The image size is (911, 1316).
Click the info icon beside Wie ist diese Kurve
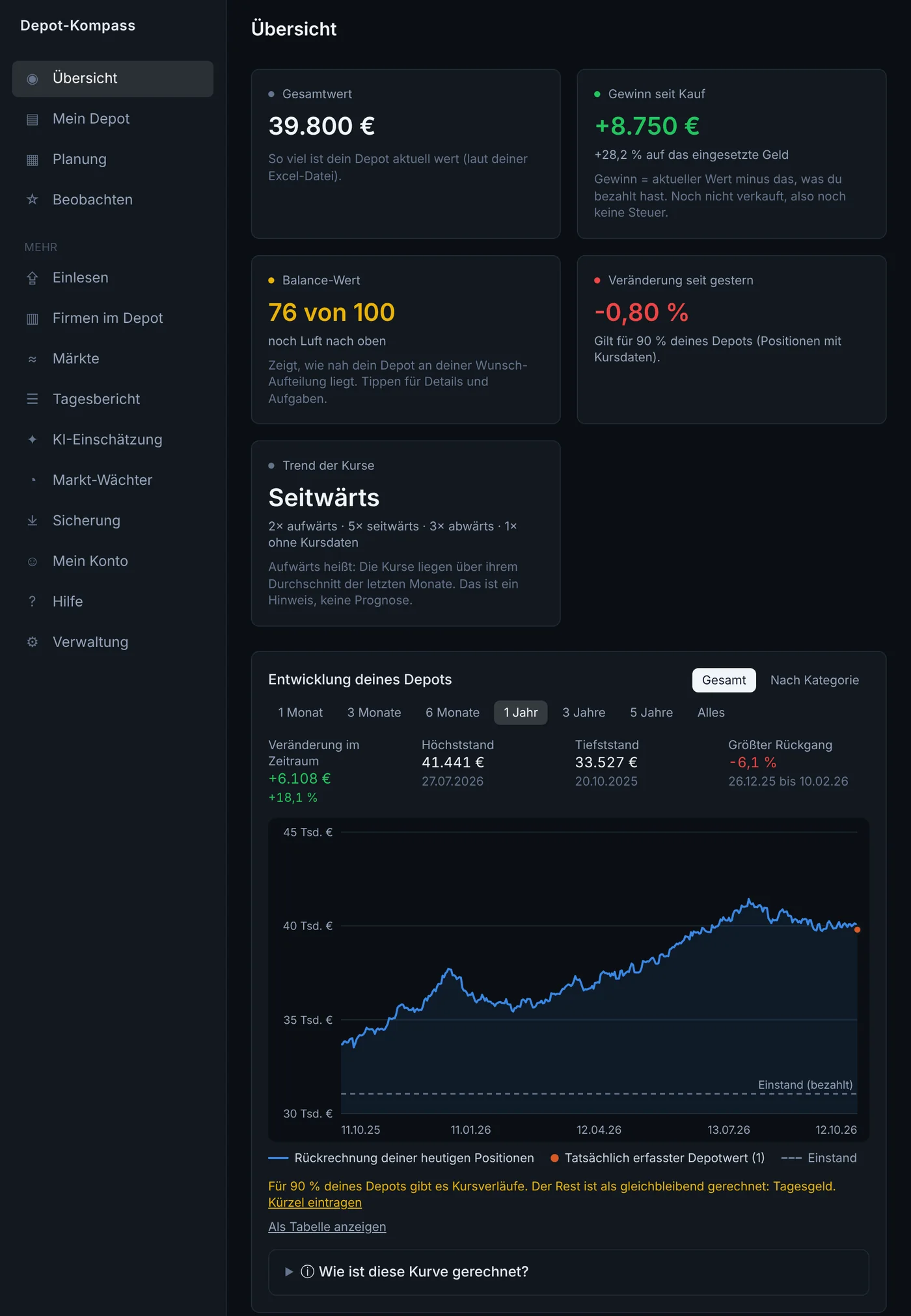(x=307, y=1272)
